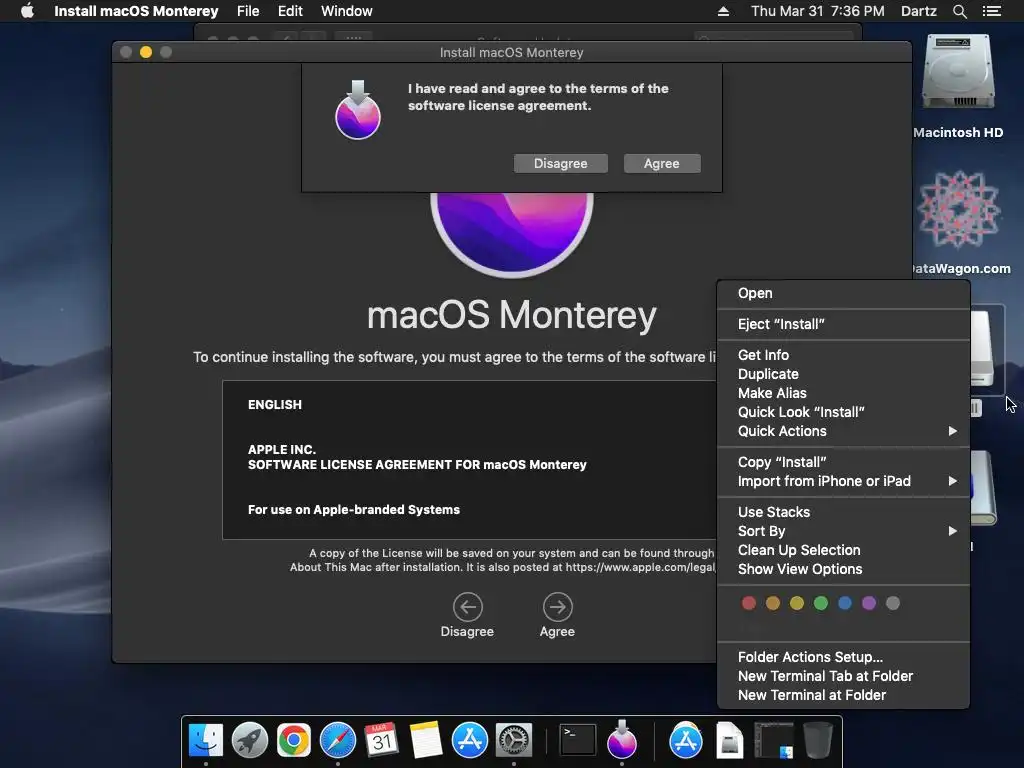Click Install macOS Monterey icon in Dock
This screenshot has width=1024, height=768.
622,739
